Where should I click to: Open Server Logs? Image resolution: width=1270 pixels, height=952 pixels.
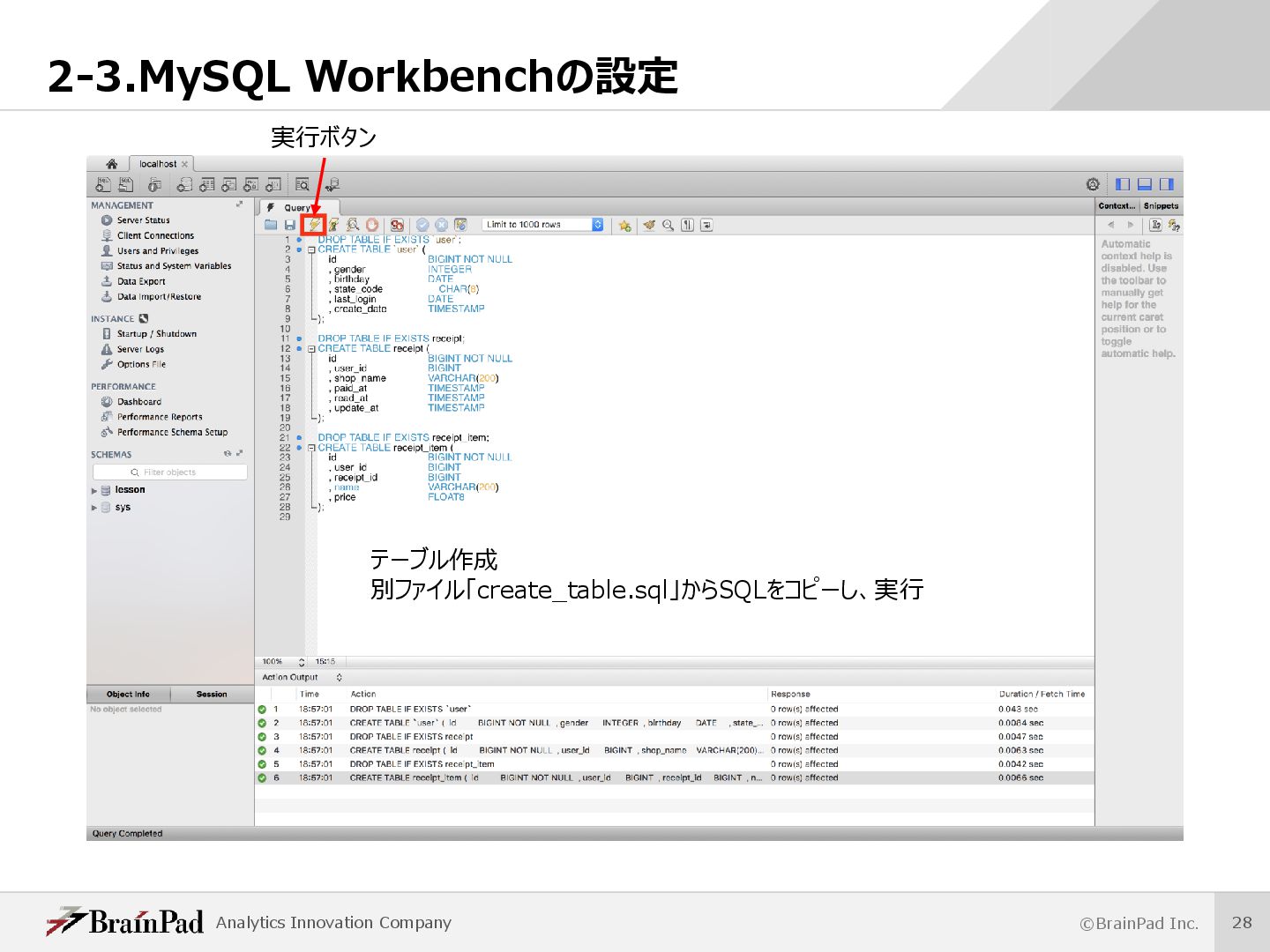click(140, 349)
